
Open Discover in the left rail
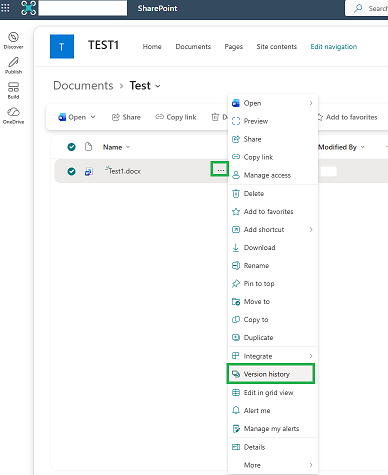[13, 40]
